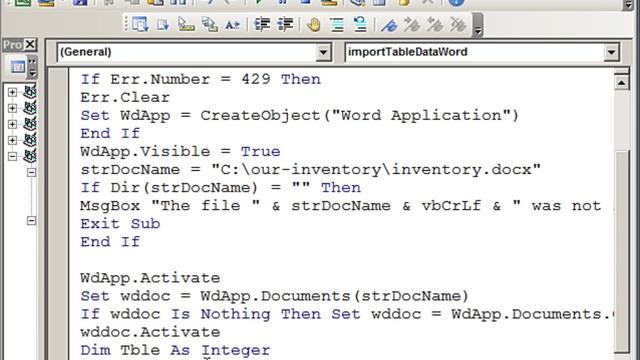Click the List Constants icon
Image resolution: width=640 pixels, height=360 pixels.
point(163,24)
